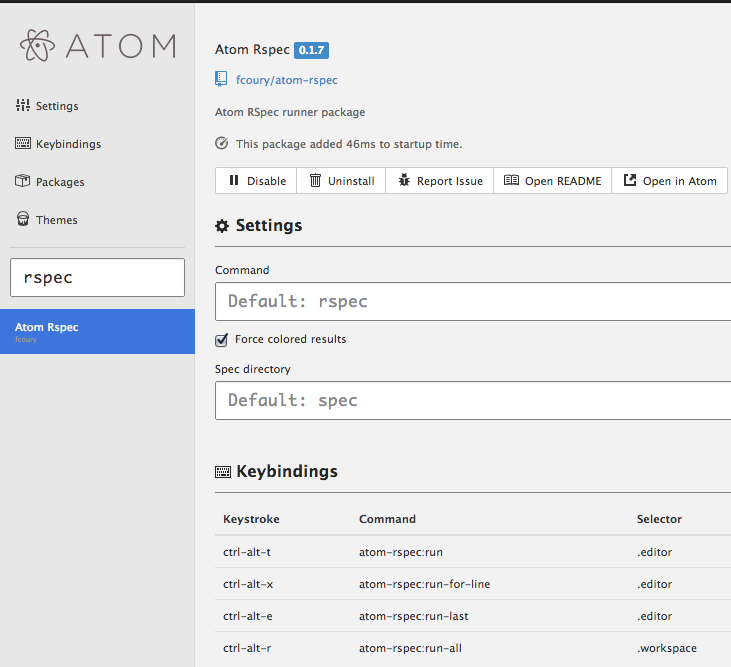Click the pause icon on Disable
The width and height of the screenshot is (731, 667).
click(x=234, y=180)
